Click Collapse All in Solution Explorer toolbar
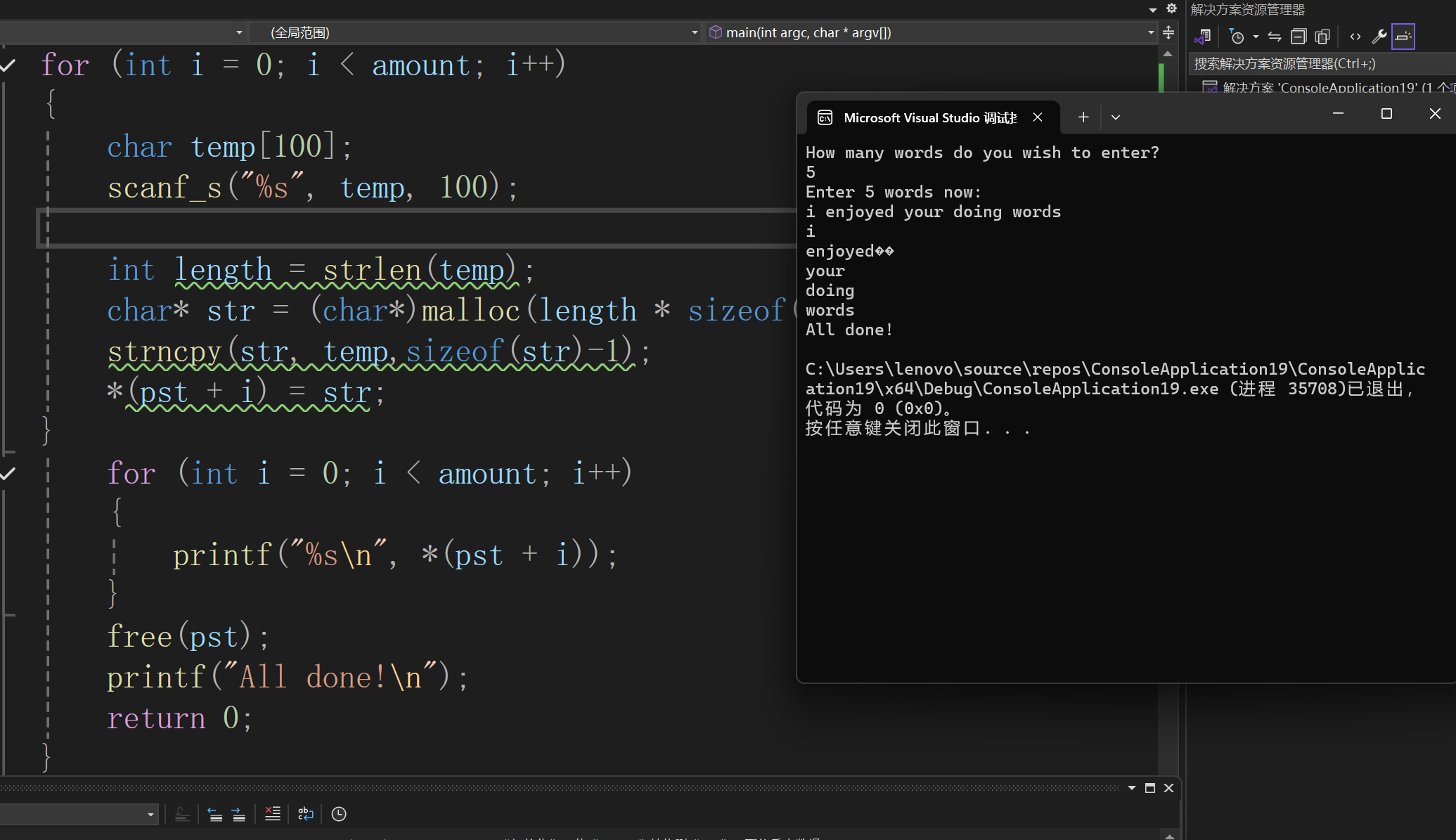The width and height of the screenshot is (1456, 840). 1299,37
